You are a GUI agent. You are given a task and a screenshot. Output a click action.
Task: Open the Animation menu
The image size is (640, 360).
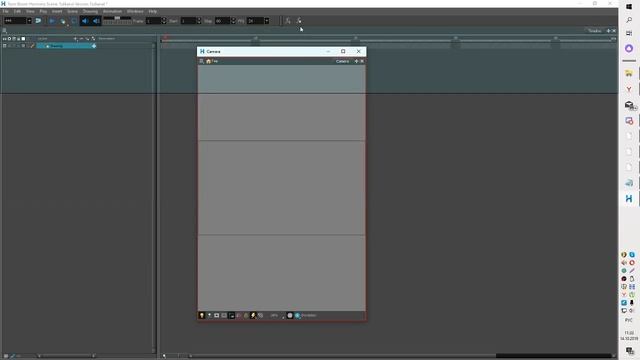[x=112, y=11]
